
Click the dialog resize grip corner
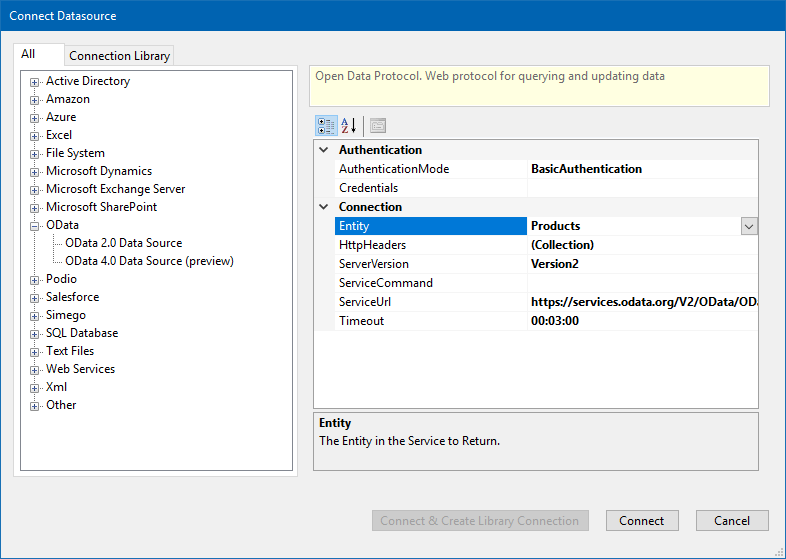[x=779, y=552]
